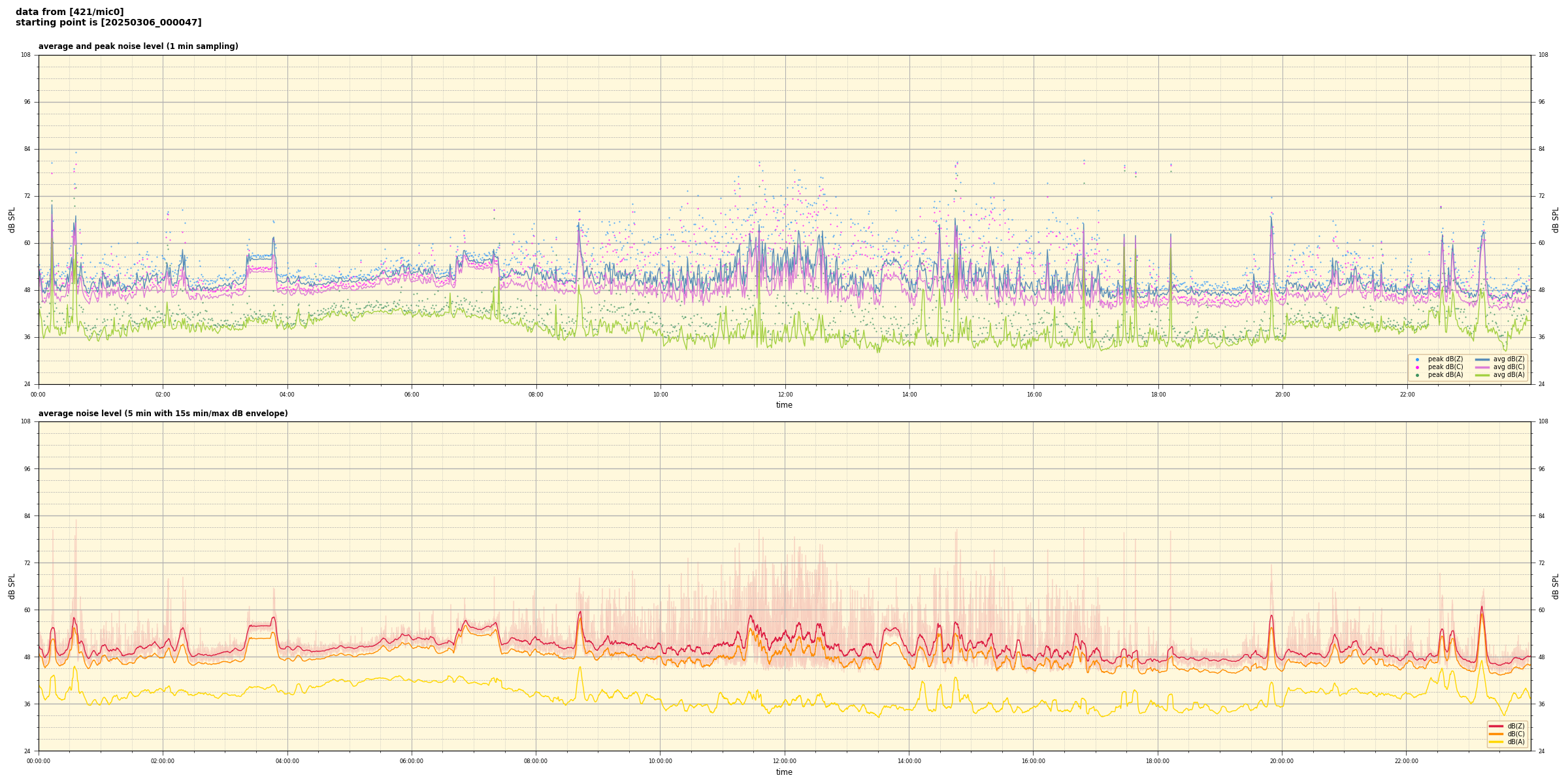
Task: Click the peak dB(A) green legend dot
Action: pyautogui.click(x=1417, y=375)
